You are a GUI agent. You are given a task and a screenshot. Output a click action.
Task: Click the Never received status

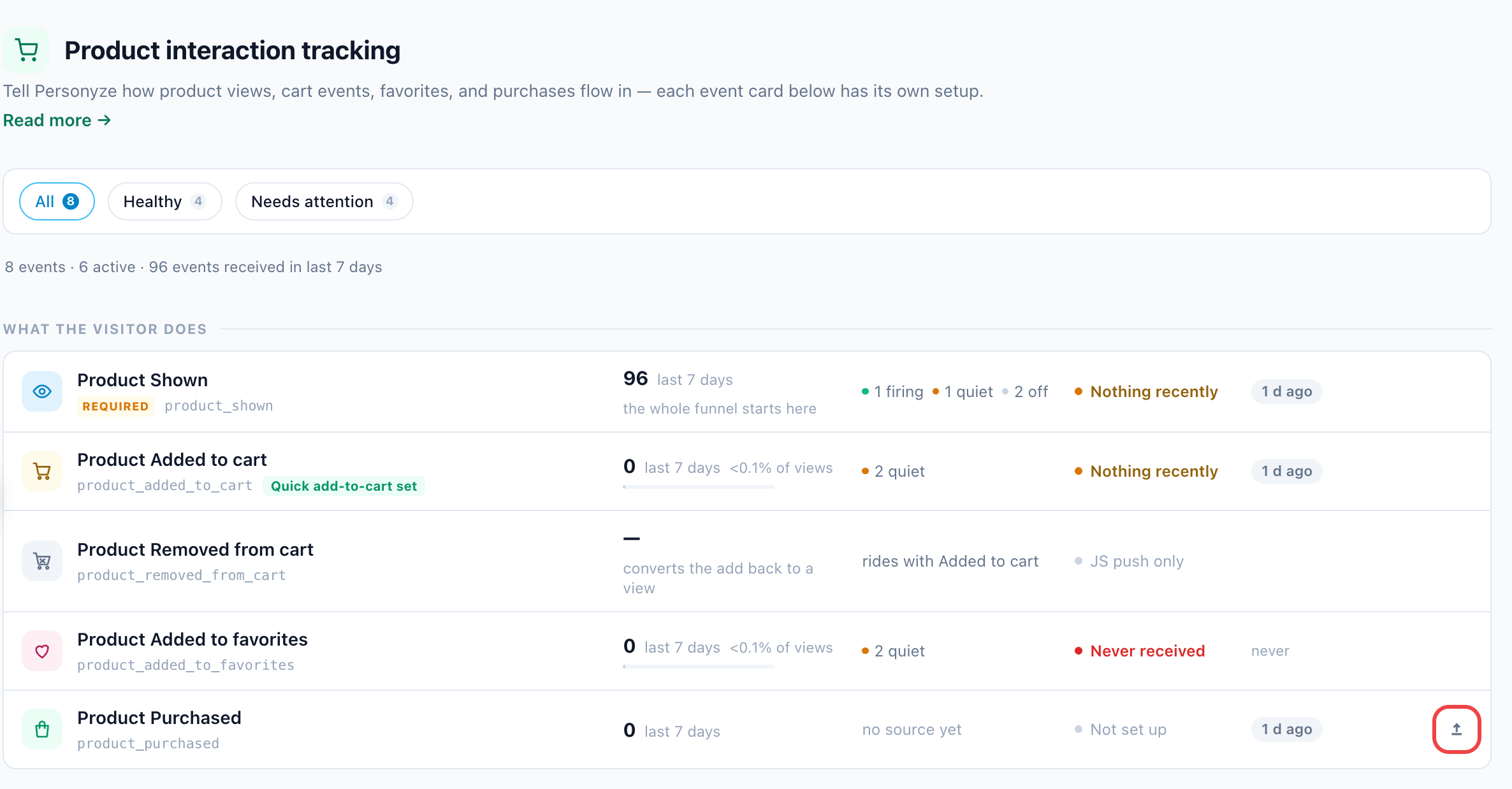click(x=1140, y=651)
